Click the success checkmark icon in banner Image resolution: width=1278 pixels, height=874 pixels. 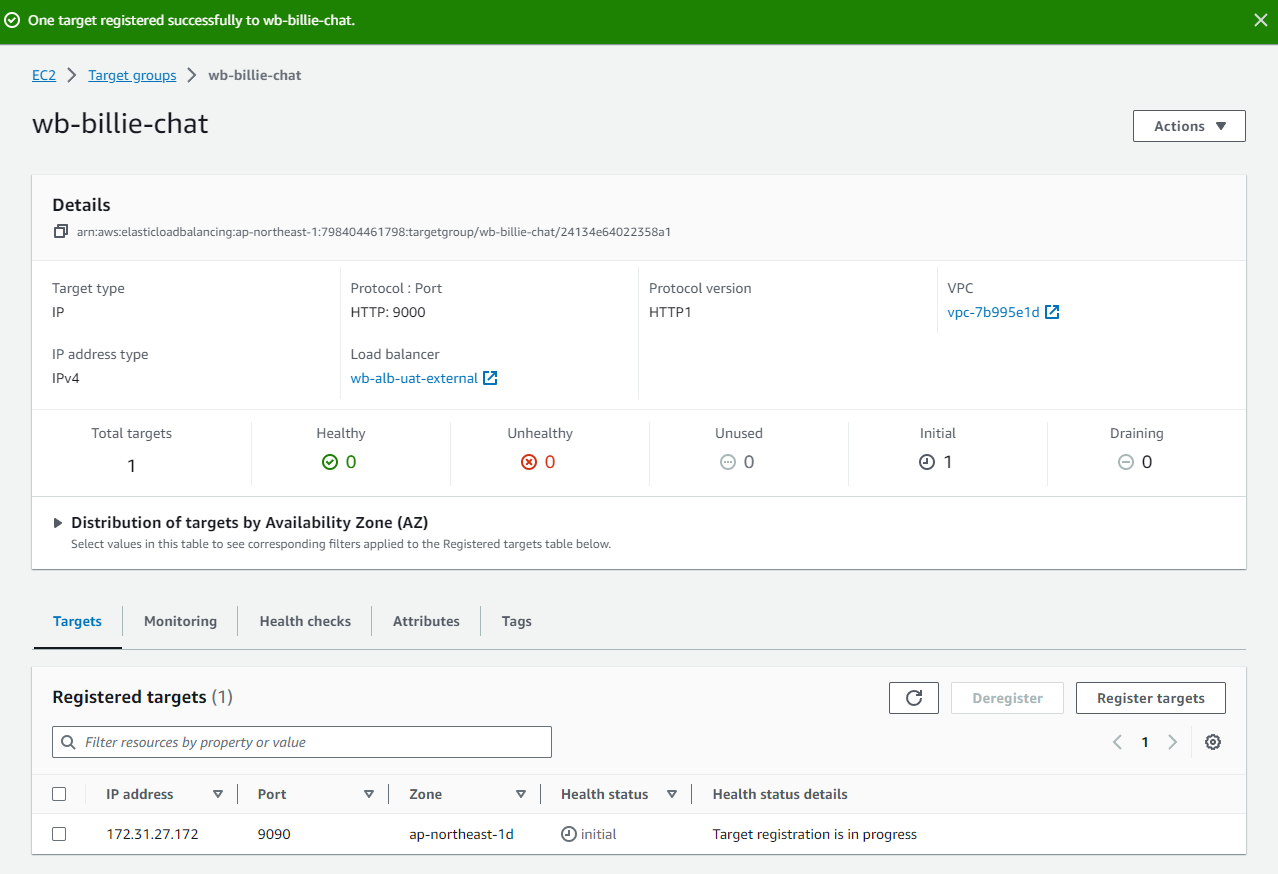click(12, 20)
